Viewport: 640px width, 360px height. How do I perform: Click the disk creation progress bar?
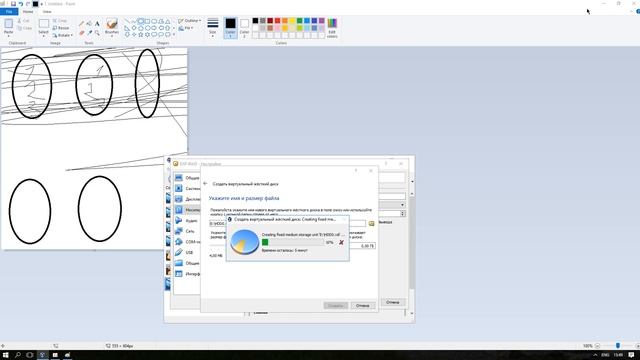click(x=292, y=242)
